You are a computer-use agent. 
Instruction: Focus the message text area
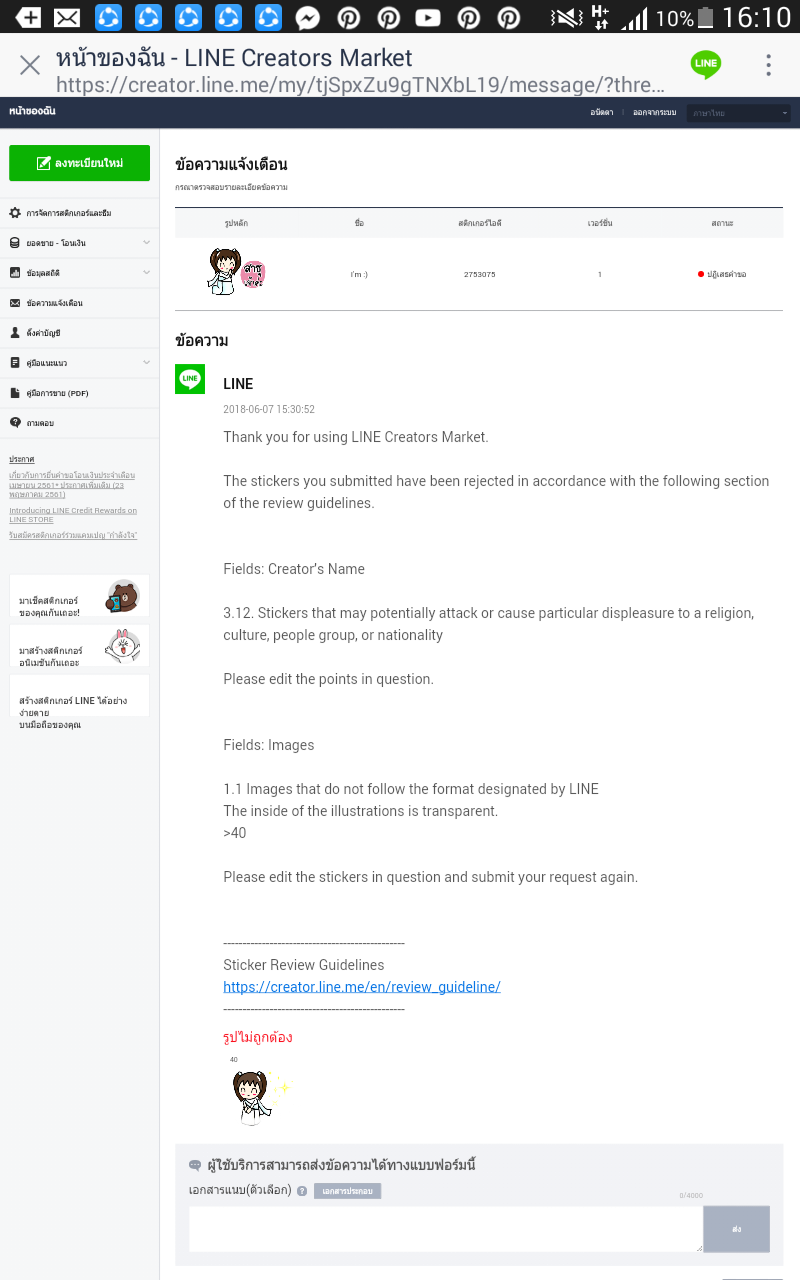(x=446, y=1229)
